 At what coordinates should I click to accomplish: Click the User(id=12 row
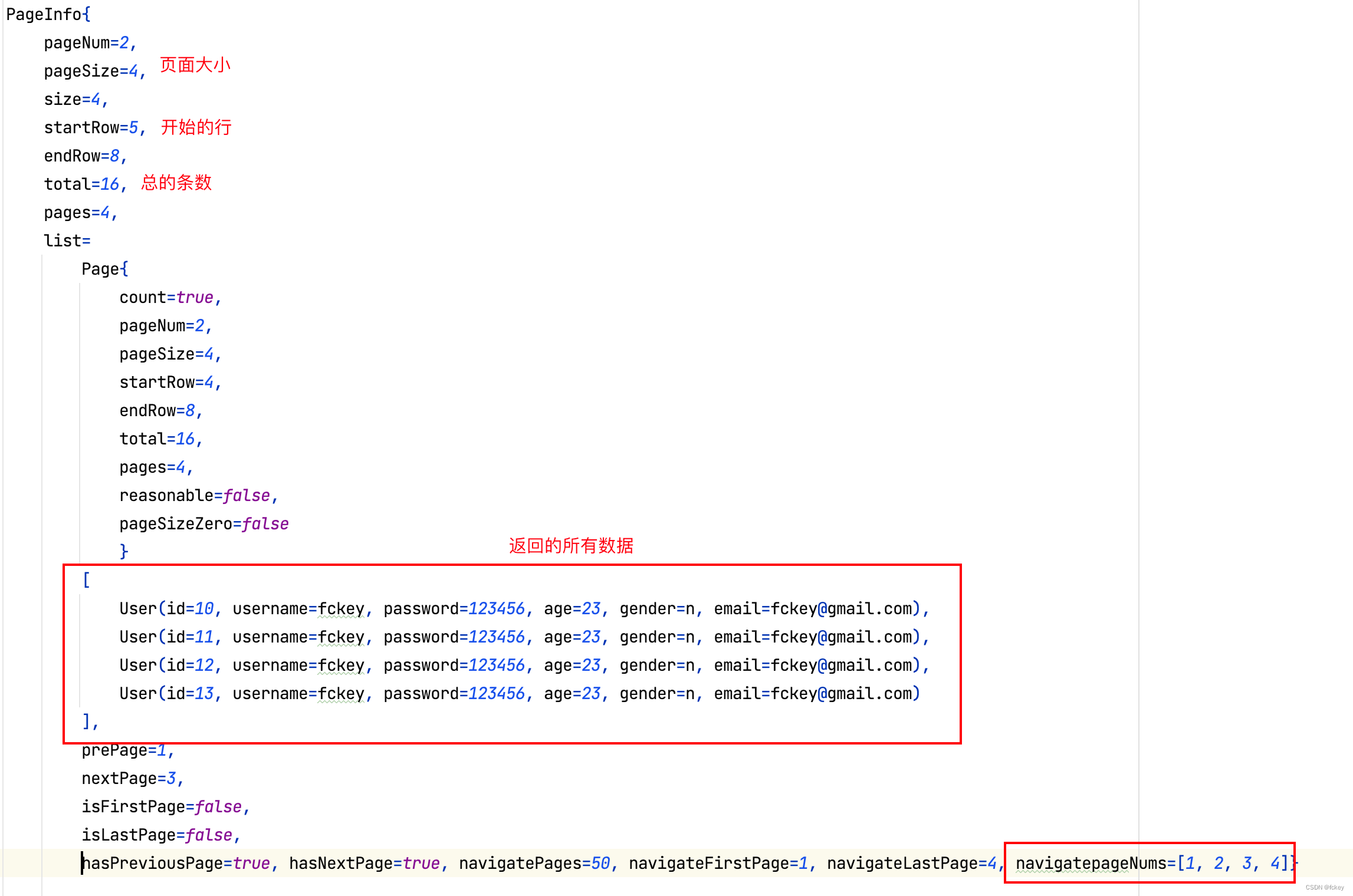(x=525, y=665)
